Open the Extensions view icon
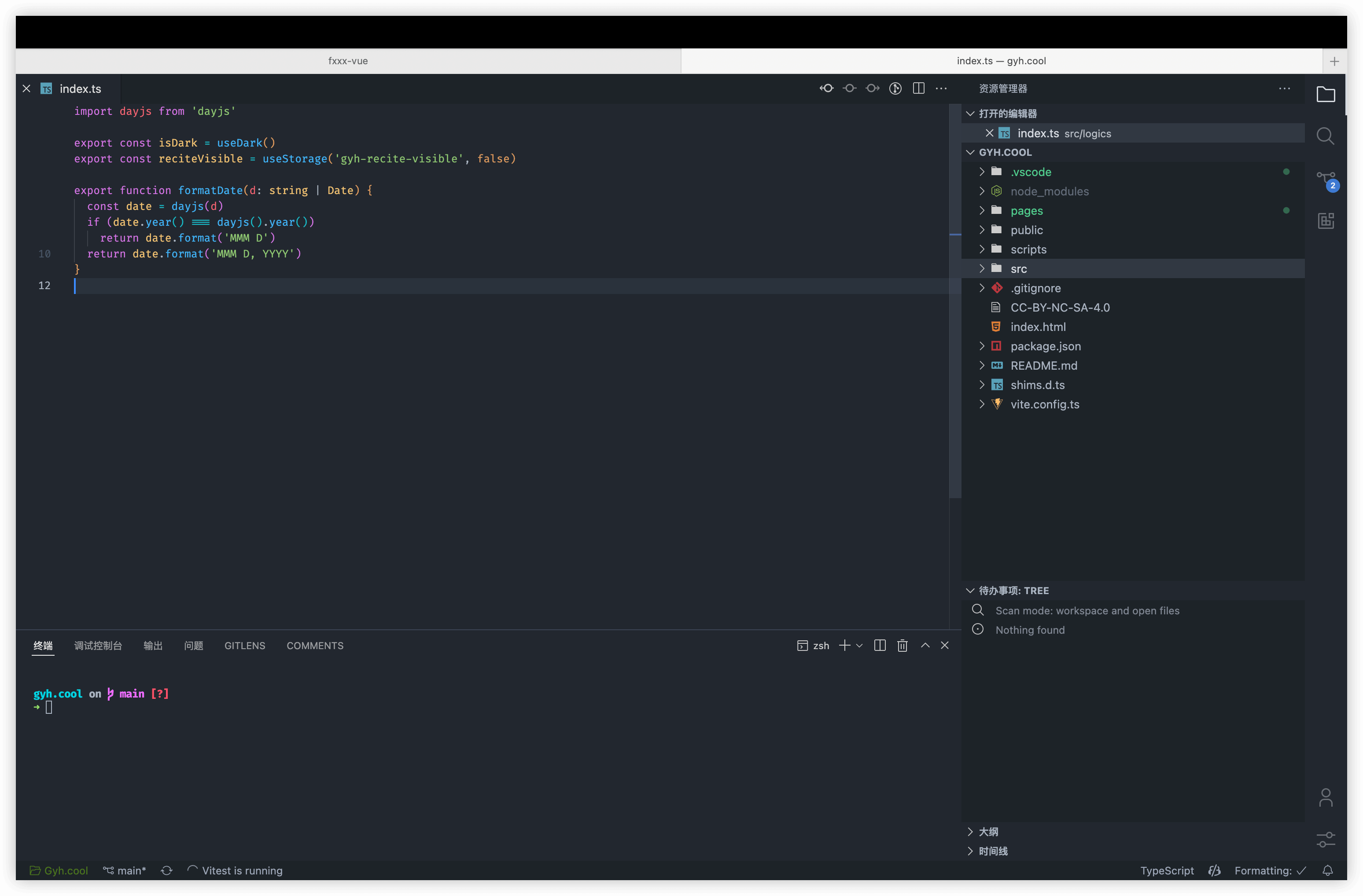 tap(1325, 220)
